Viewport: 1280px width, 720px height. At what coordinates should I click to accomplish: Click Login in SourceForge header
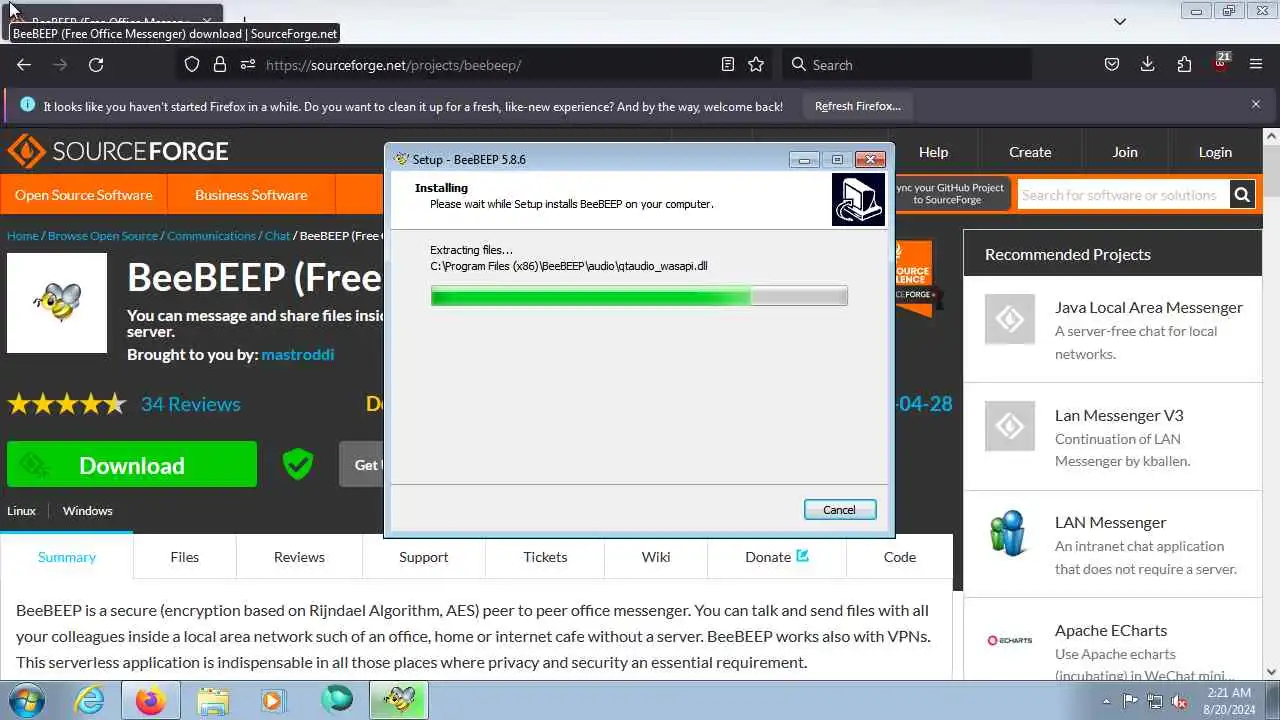(x=1215, y=152)
